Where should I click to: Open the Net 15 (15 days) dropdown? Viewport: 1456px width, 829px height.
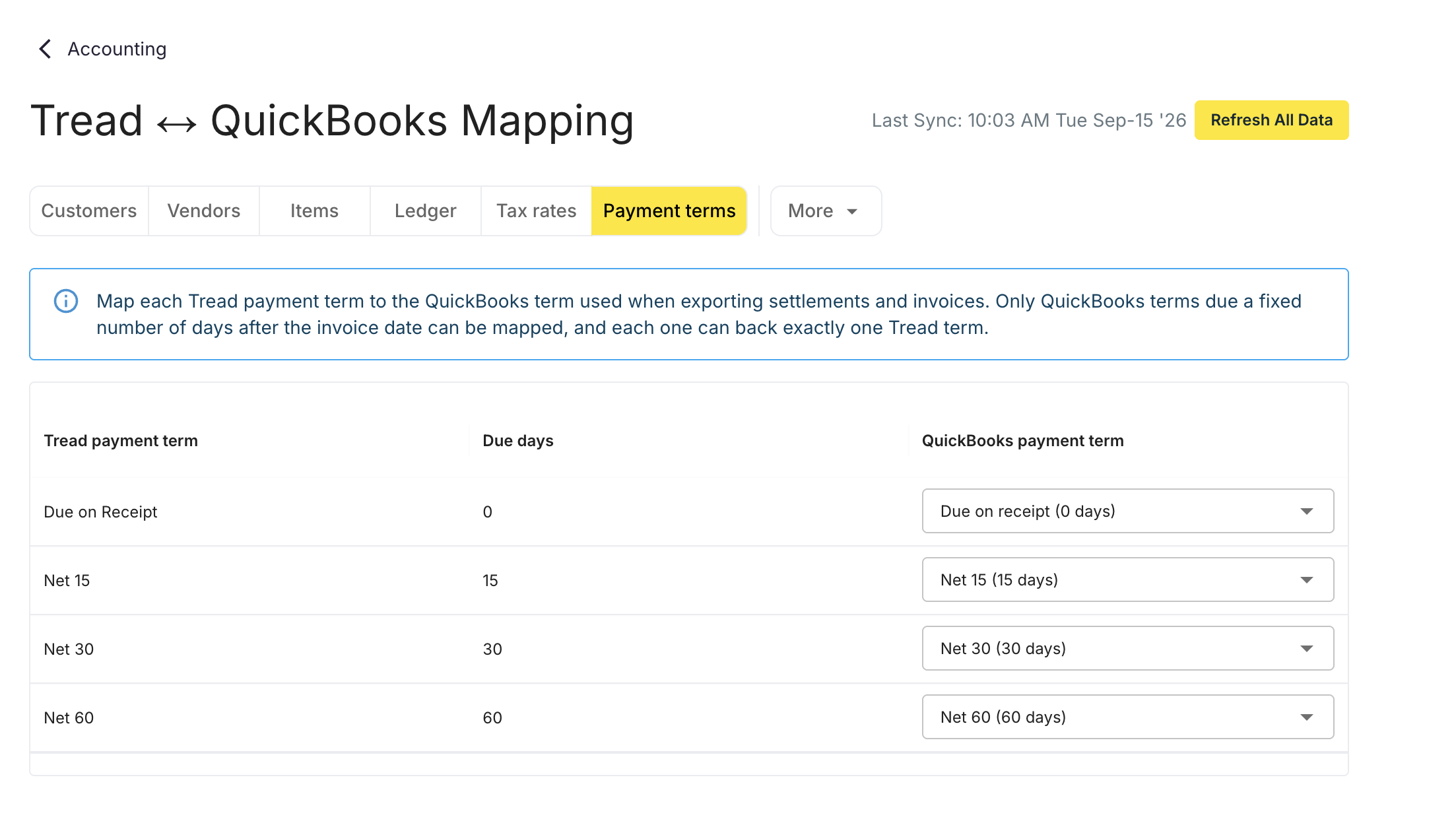pos(1127,580)
